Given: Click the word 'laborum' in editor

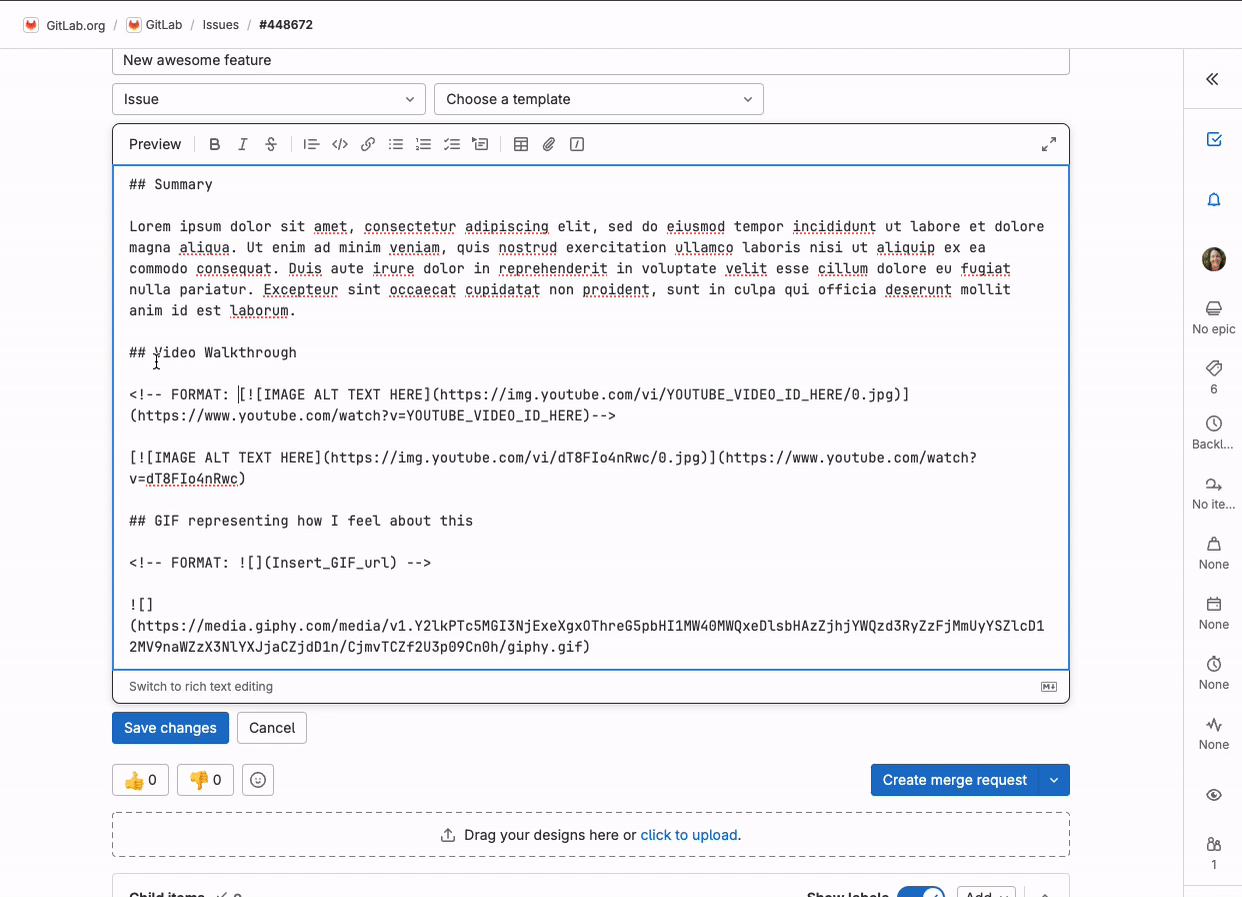Looking at the screenshot, I should click(x=259, y=311).
